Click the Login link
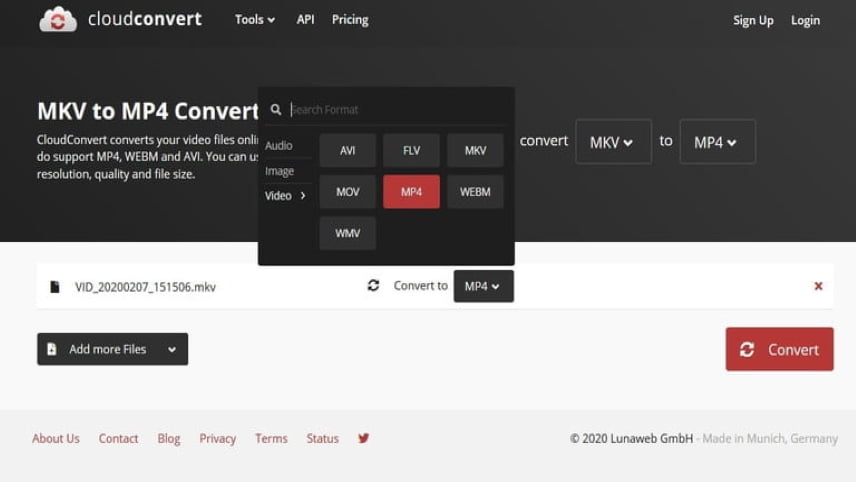 805,20
